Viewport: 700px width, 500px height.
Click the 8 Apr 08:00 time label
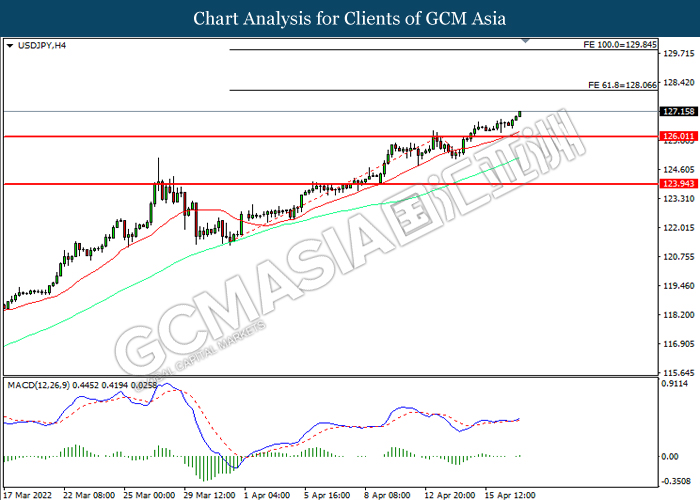pyautogui.click(x=387, y=495)
